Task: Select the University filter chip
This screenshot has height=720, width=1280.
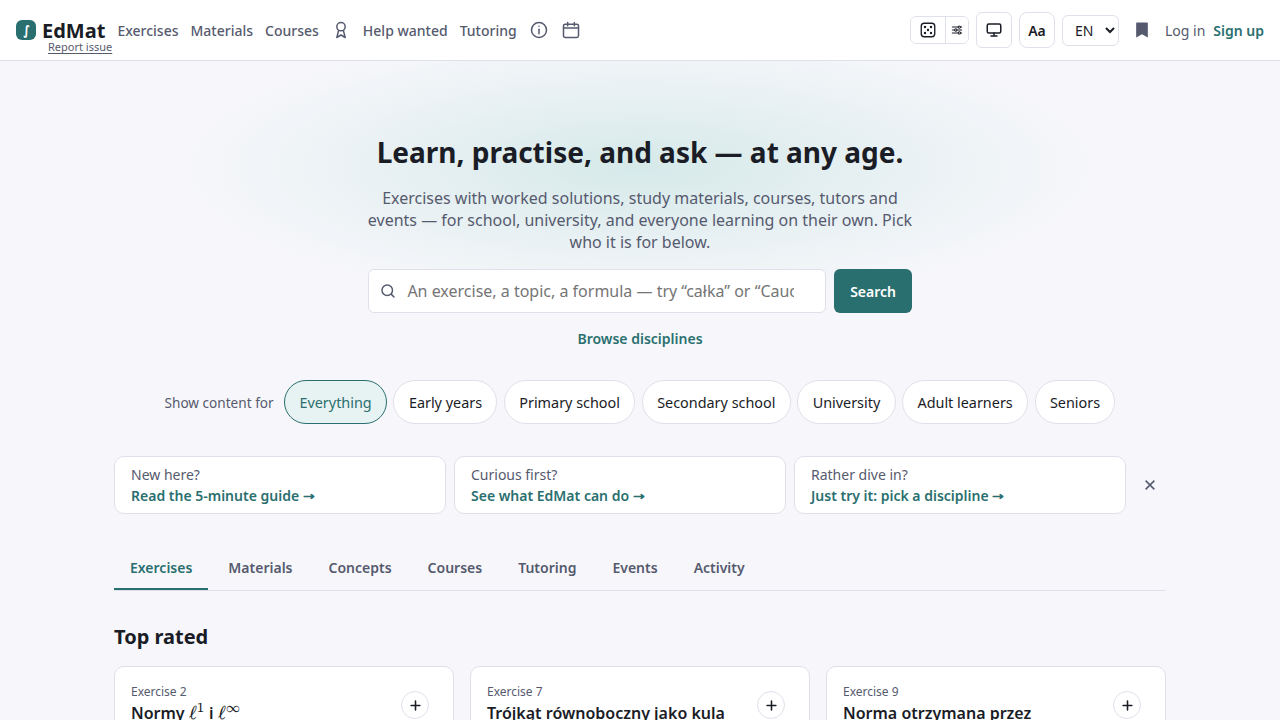Action: pos(846,402)
